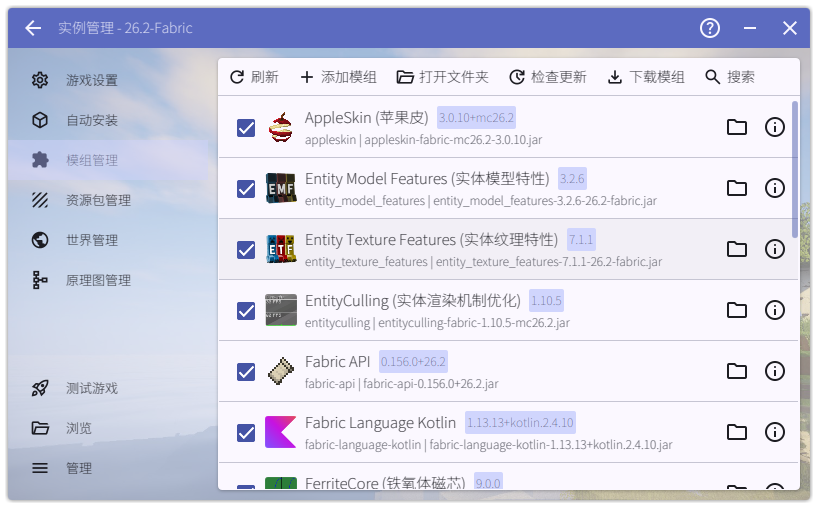
Task: Uncheck the AppleSkin mod checkbox
Action: point(246,128)
